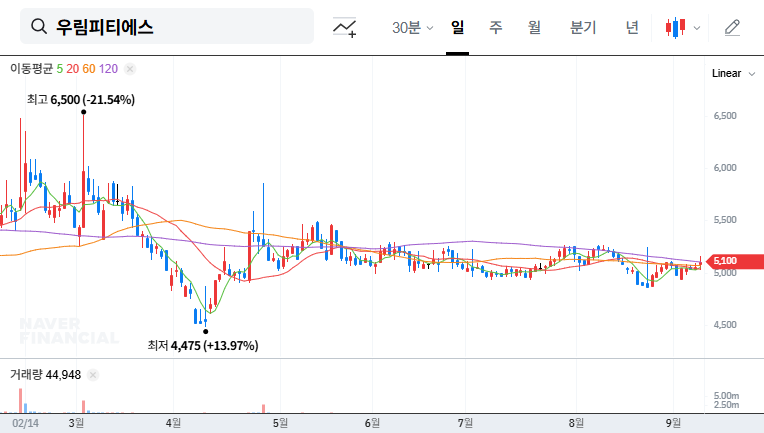The width and height of the screenshot is (764, 433).
Task: Click the highest price marker dot
Action: point(83,112)
